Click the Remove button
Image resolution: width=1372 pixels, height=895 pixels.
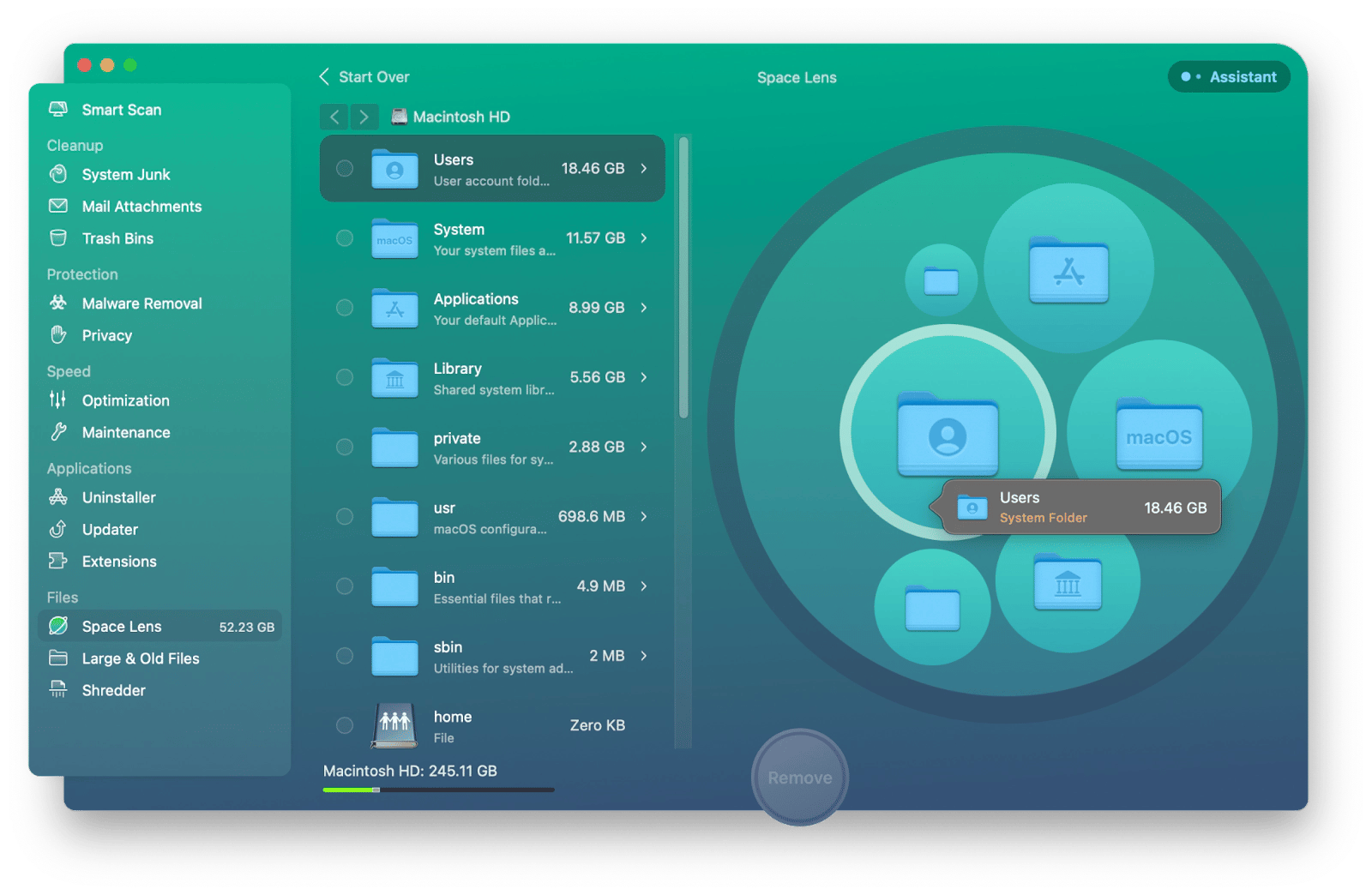pyautogui.click(x=800, y=777)
